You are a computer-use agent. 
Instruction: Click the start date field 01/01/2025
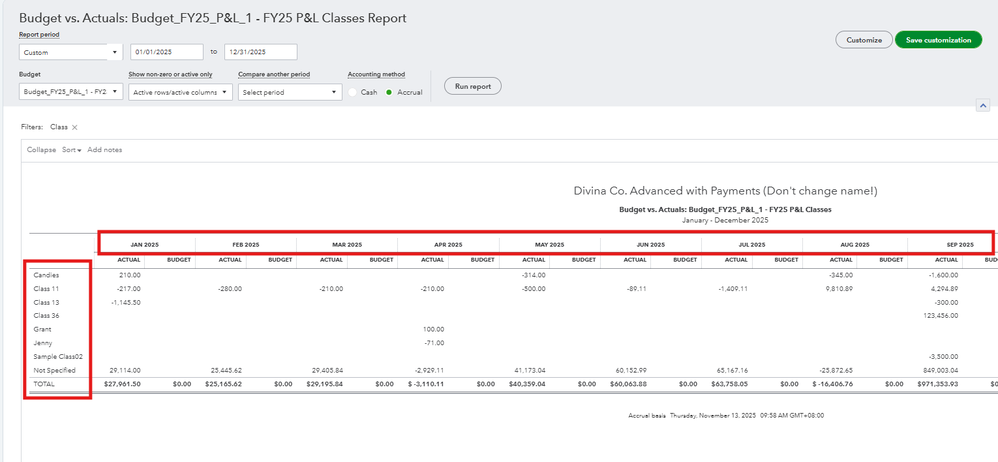167,52
